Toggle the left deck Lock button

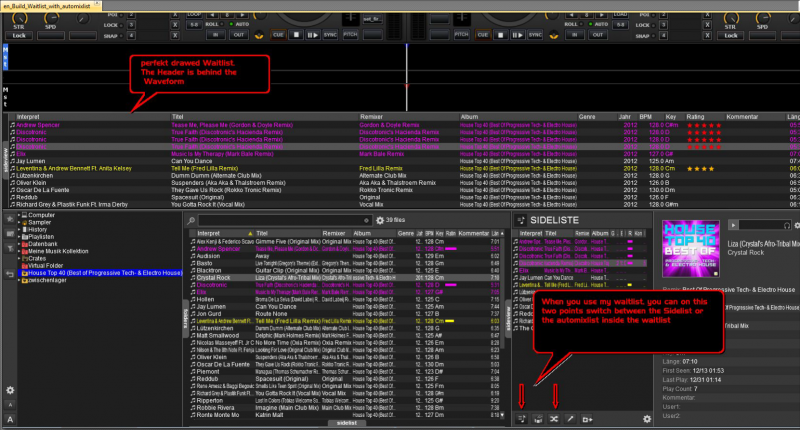(19, 36)
